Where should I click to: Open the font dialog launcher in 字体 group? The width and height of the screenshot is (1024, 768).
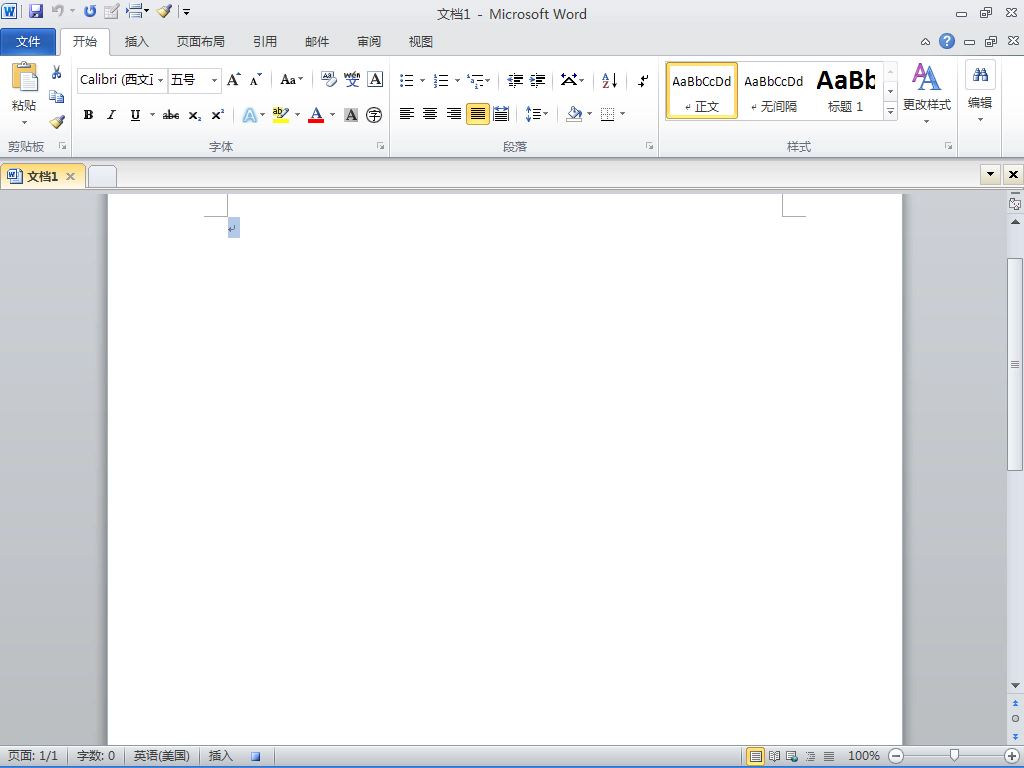coord(380,146)
